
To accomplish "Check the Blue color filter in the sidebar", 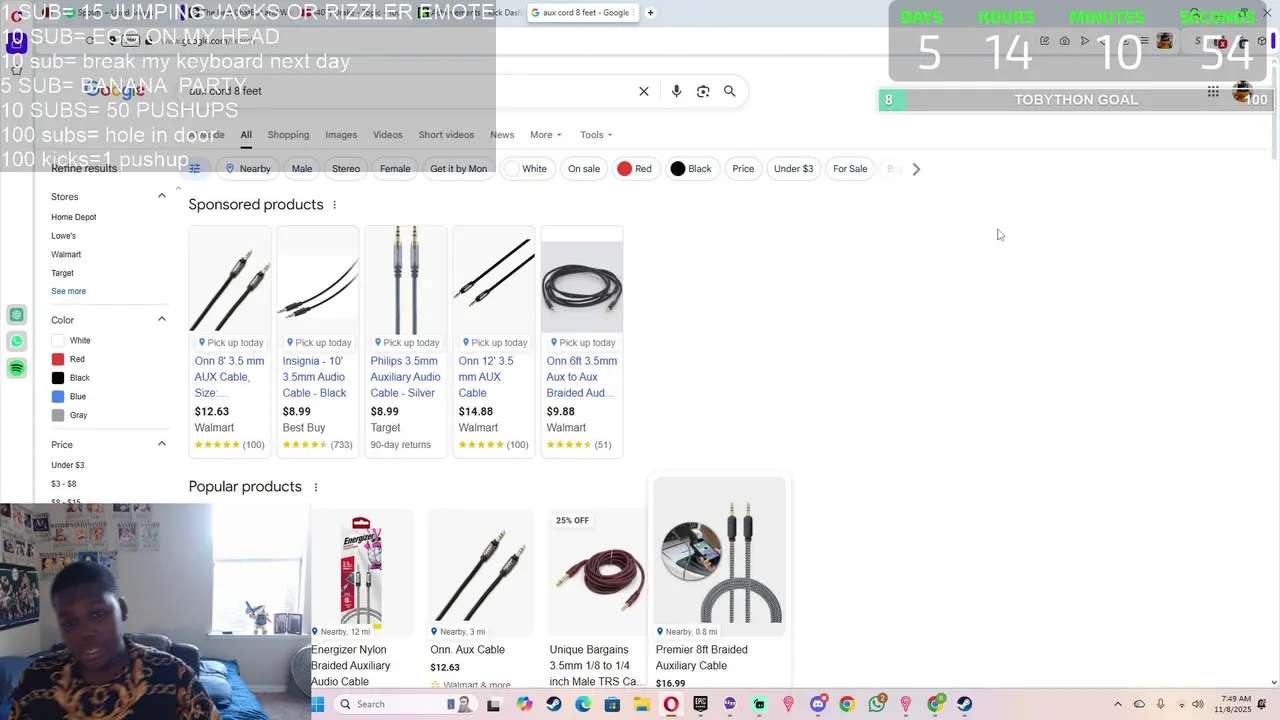I will [x=58, y=397].
